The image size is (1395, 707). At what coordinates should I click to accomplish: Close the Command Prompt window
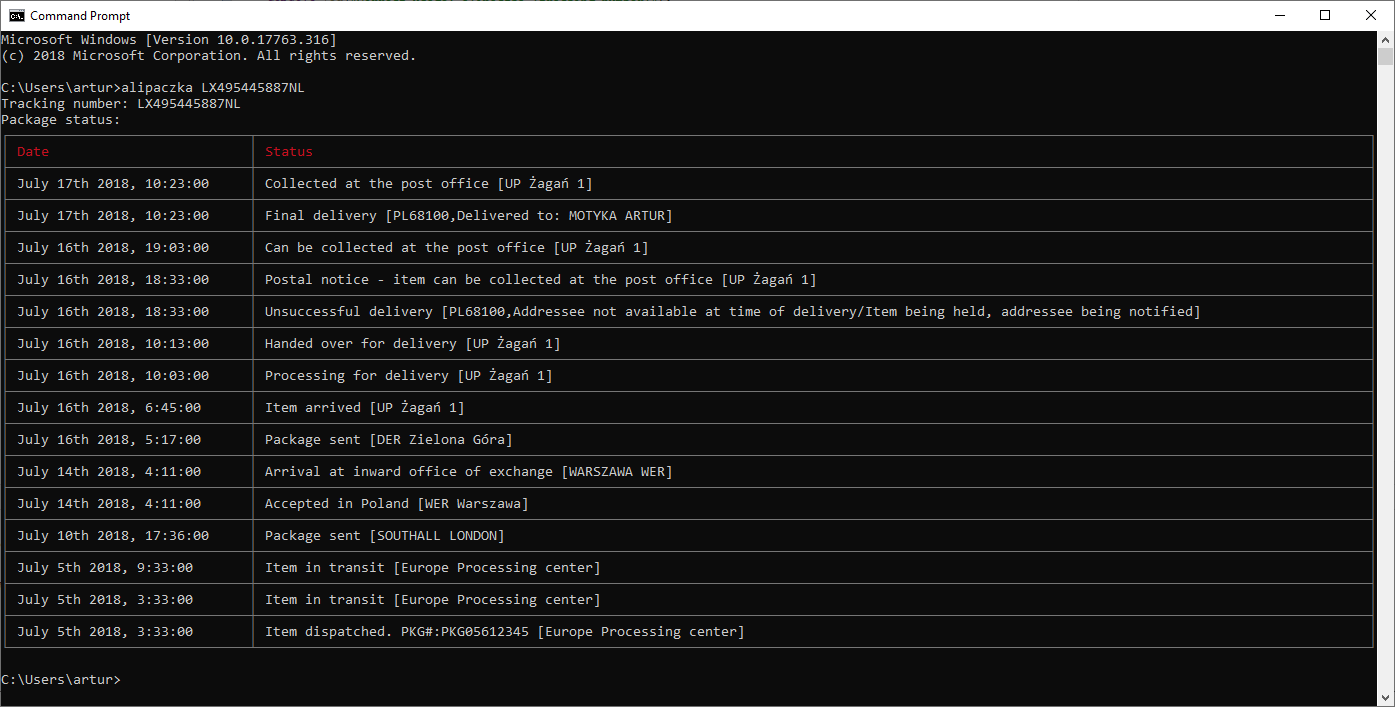(x=1371, y=15)
